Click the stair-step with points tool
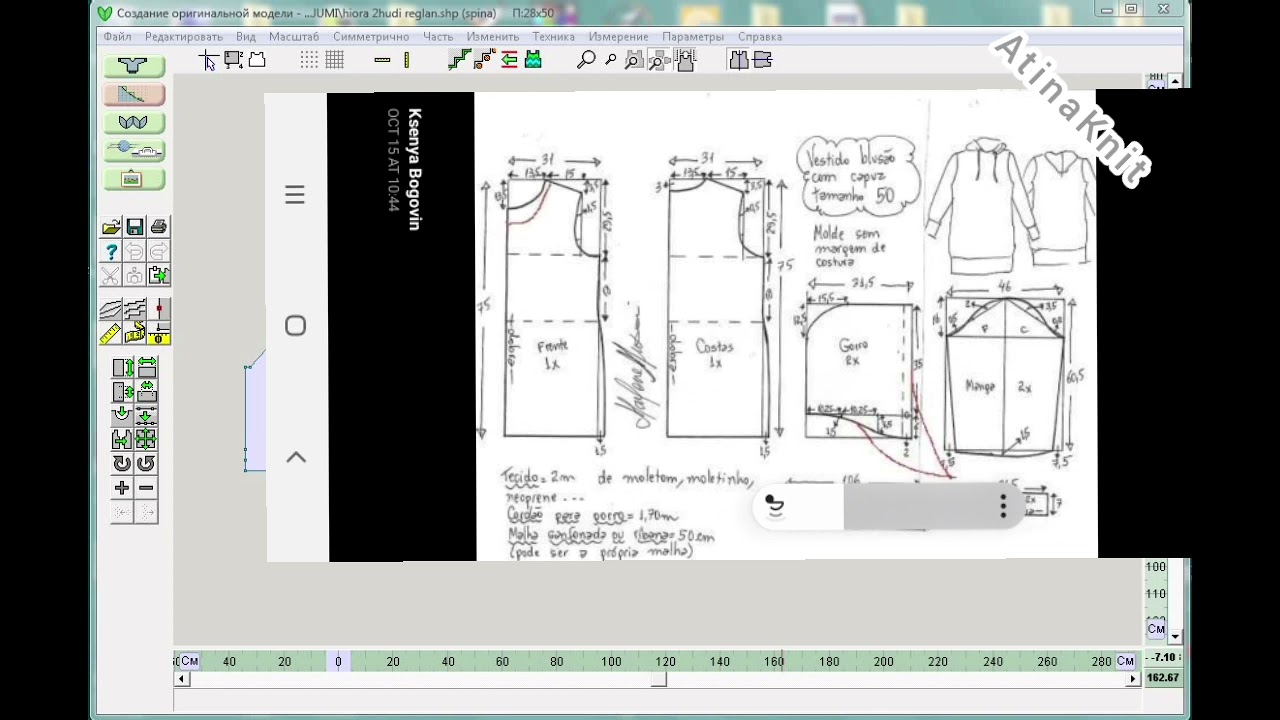The height and width of the screenshot is (720, 1280). 484,61
